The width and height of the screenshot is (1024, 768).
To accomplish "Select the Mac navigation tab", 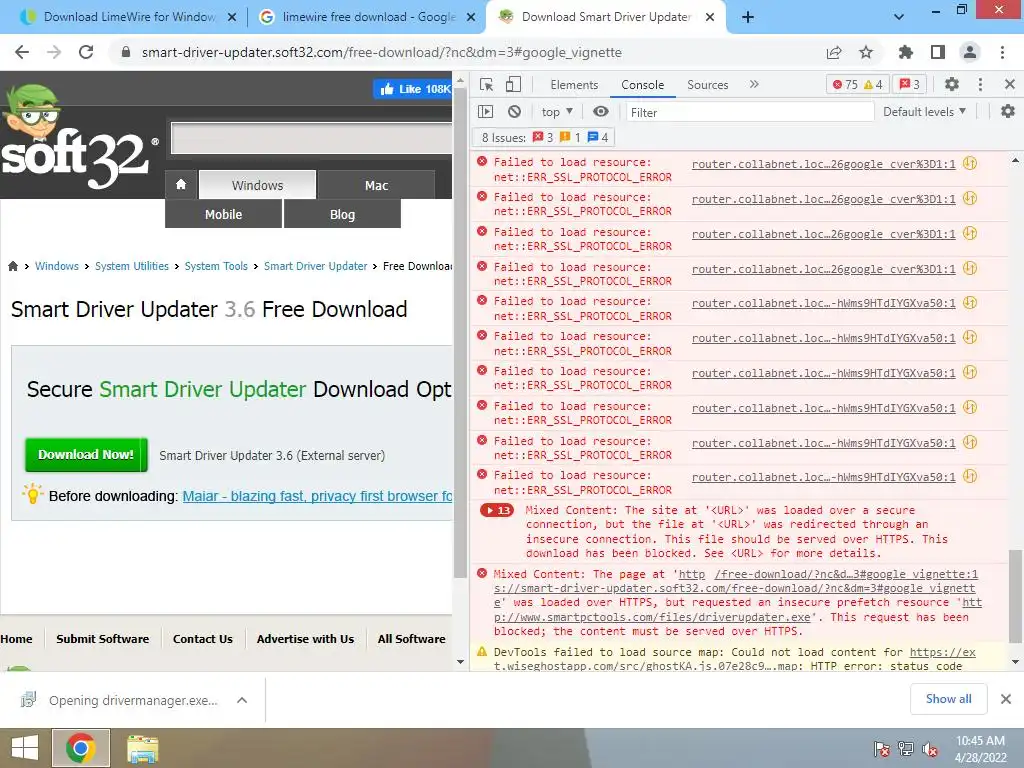I will pos(376,185).
